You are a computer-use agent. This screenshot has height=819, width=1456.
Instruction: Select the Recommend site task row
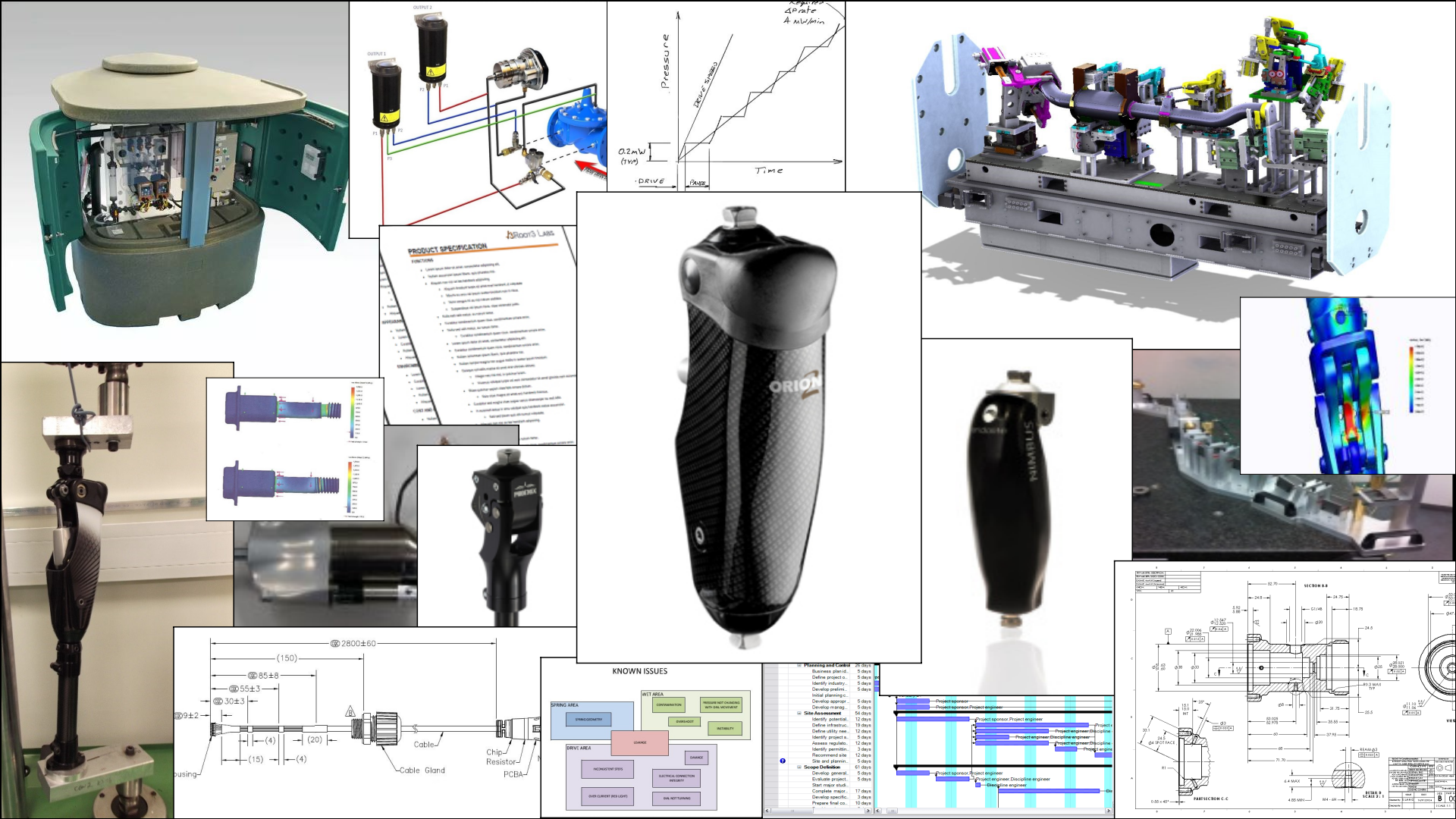coord(829,755)
